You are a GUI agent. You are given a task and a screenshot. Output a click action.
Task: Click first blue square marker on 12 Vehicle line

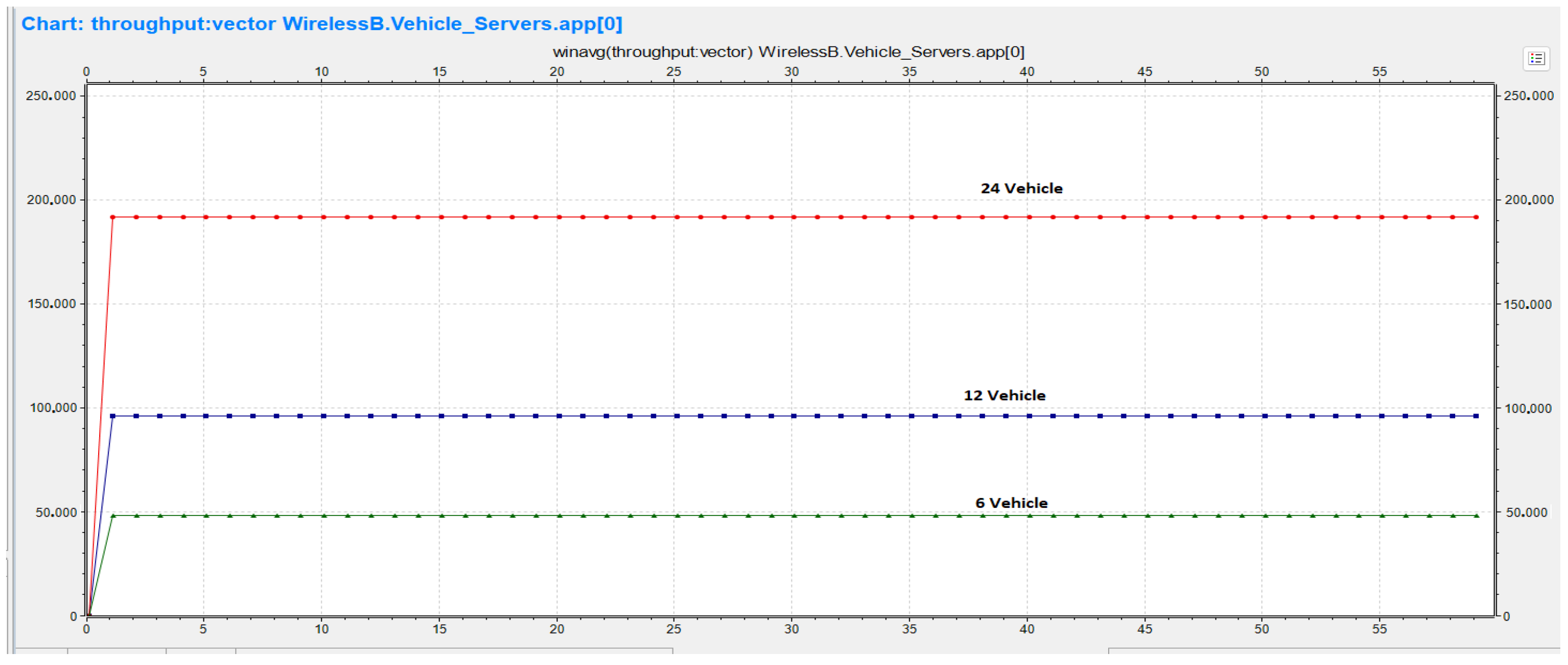pos(112,416)
